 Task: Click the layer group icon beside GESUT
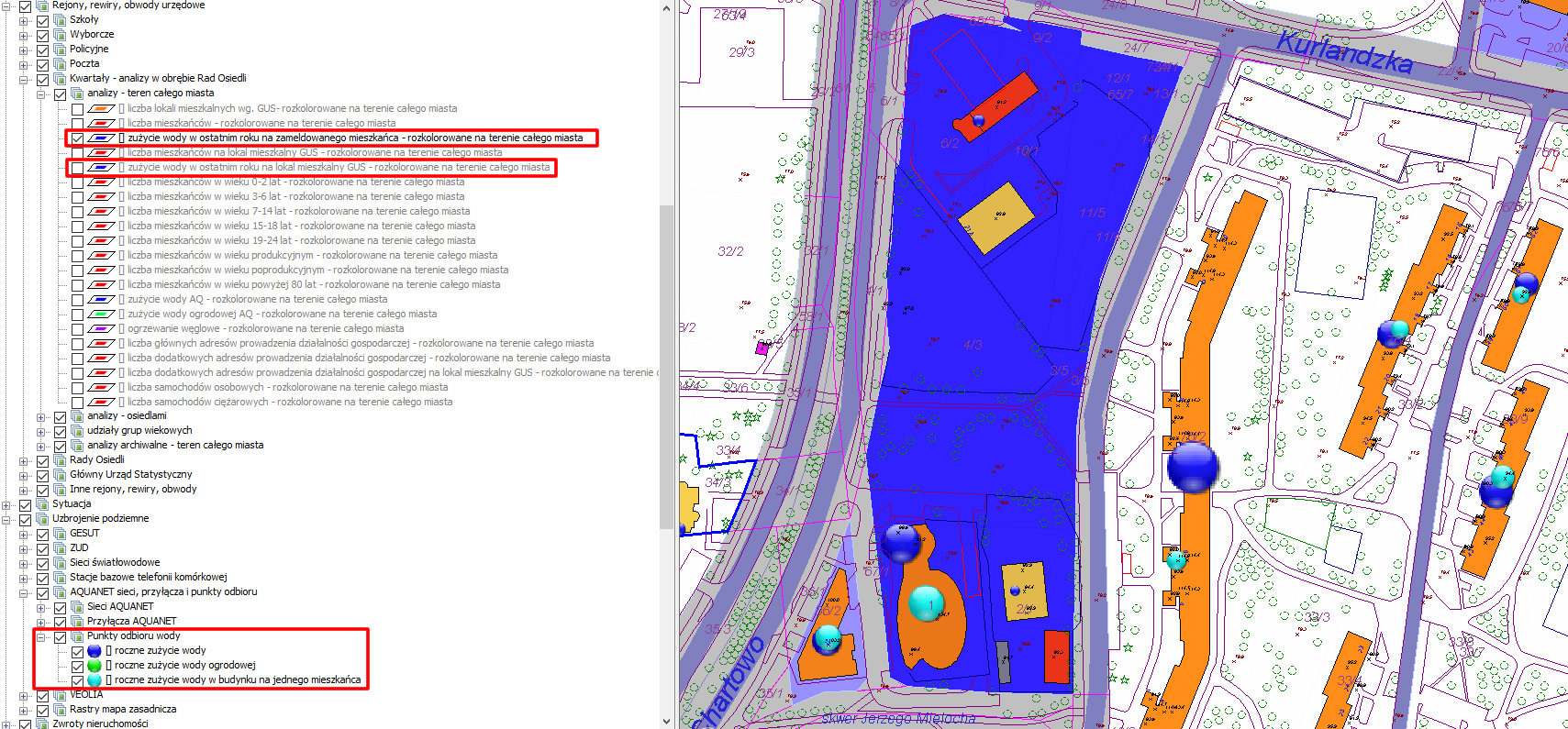click(60, 534)
